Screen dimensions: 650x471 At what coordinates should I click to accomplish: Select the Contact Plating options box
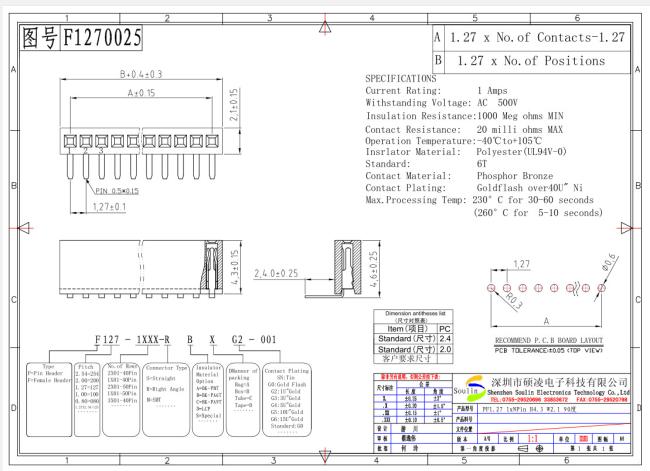click(286, 401)
